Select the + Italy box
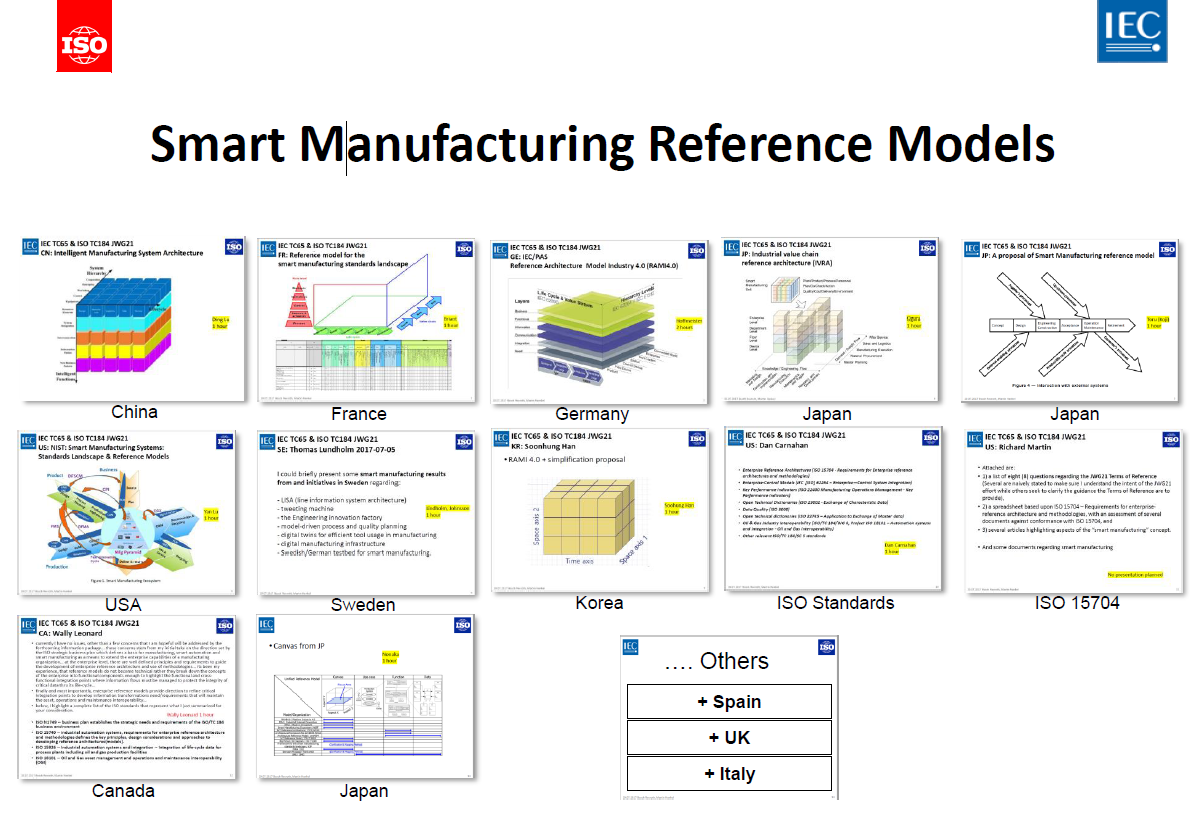This screenshot has width=1195, height=818. [730, 774]
